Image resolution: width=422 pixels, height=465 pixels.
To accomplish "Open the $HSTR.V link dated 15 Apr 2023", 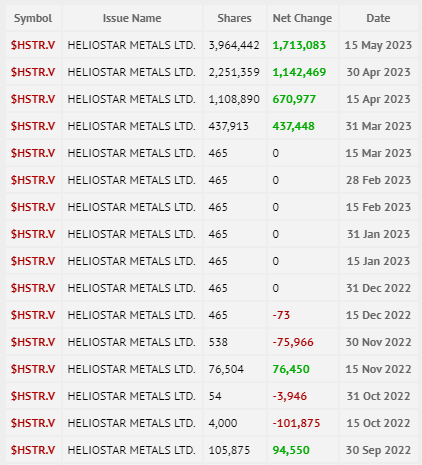I will click(33, 99).
